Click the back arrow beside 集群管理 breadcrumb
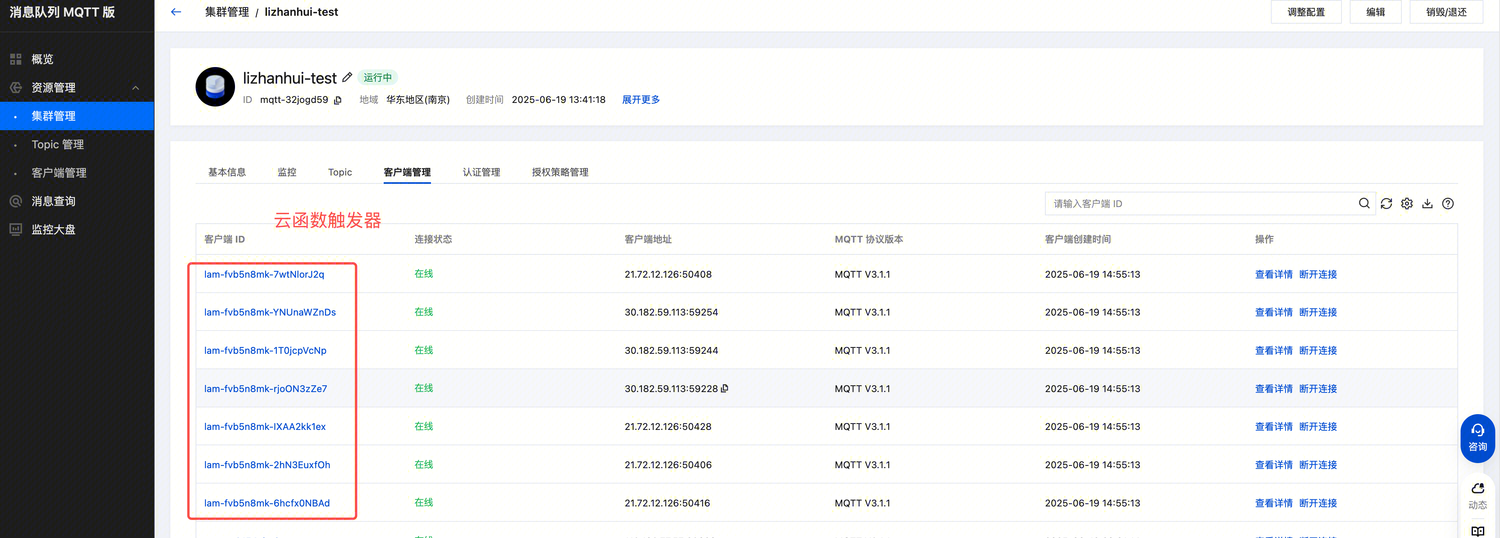The width and height of the screenshot is (1500, 538). coord(176,12)
